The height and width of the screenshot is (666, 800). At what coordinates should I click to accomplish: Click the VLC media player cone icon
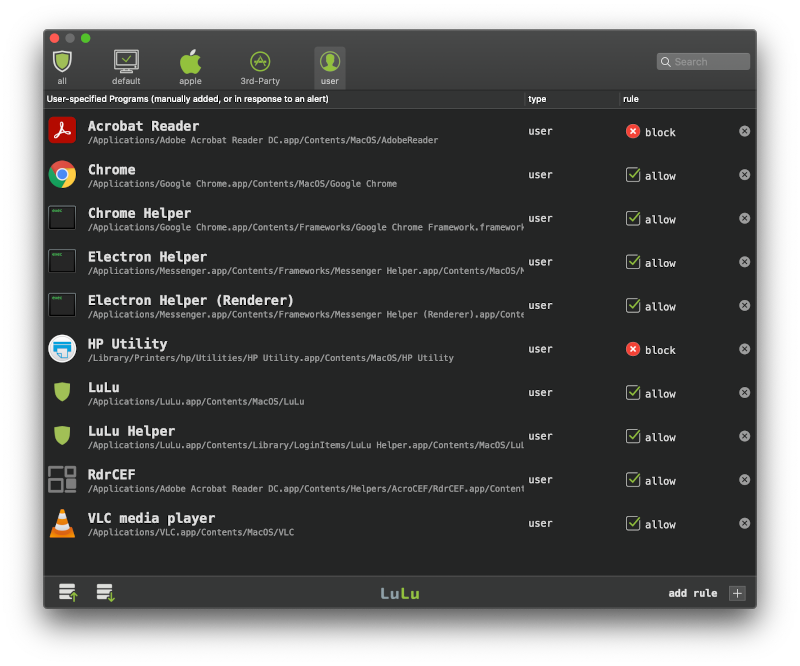tap(62, 523)
